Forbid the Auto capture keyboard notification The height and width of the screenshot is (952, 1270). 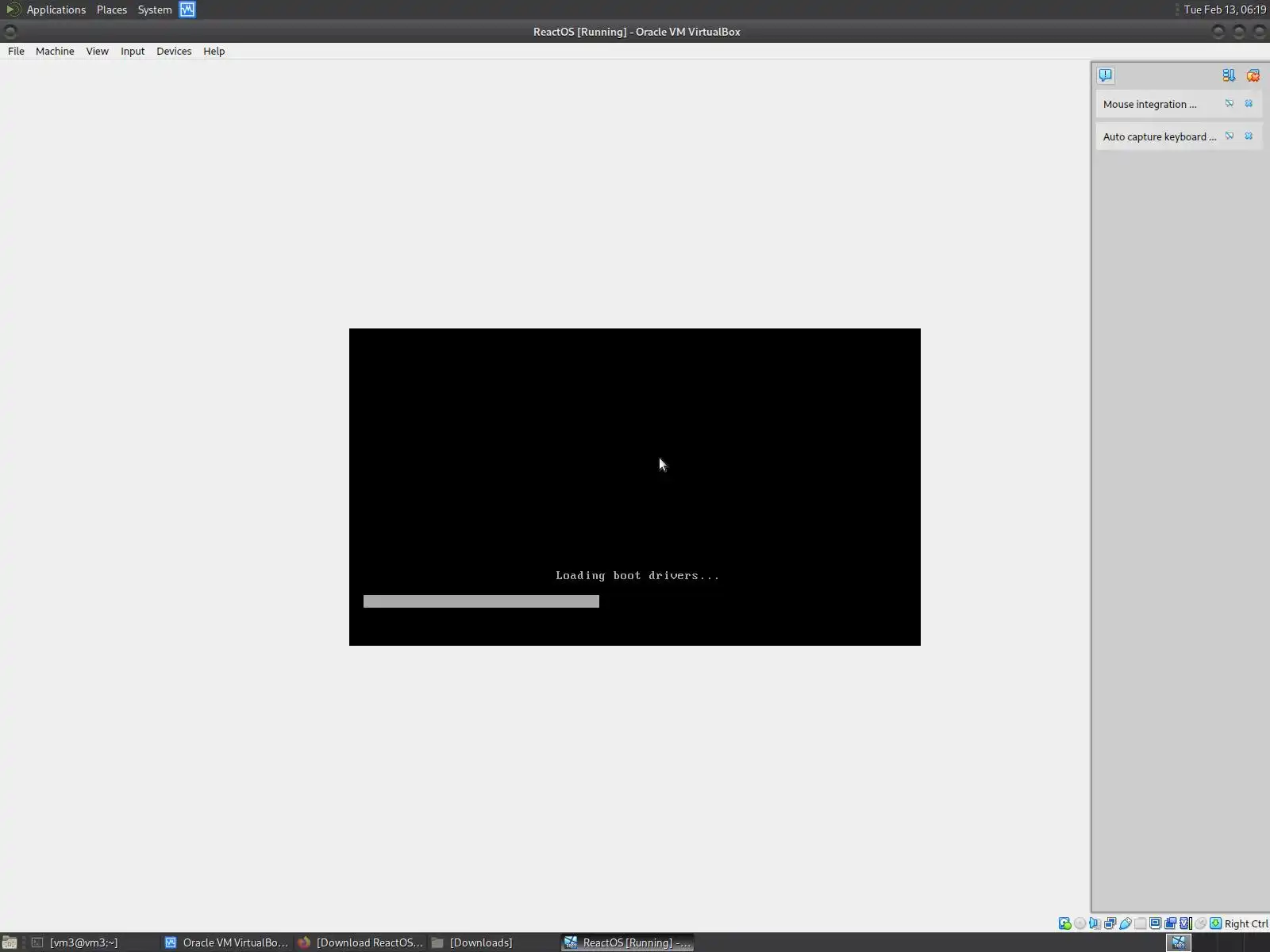1230,136
